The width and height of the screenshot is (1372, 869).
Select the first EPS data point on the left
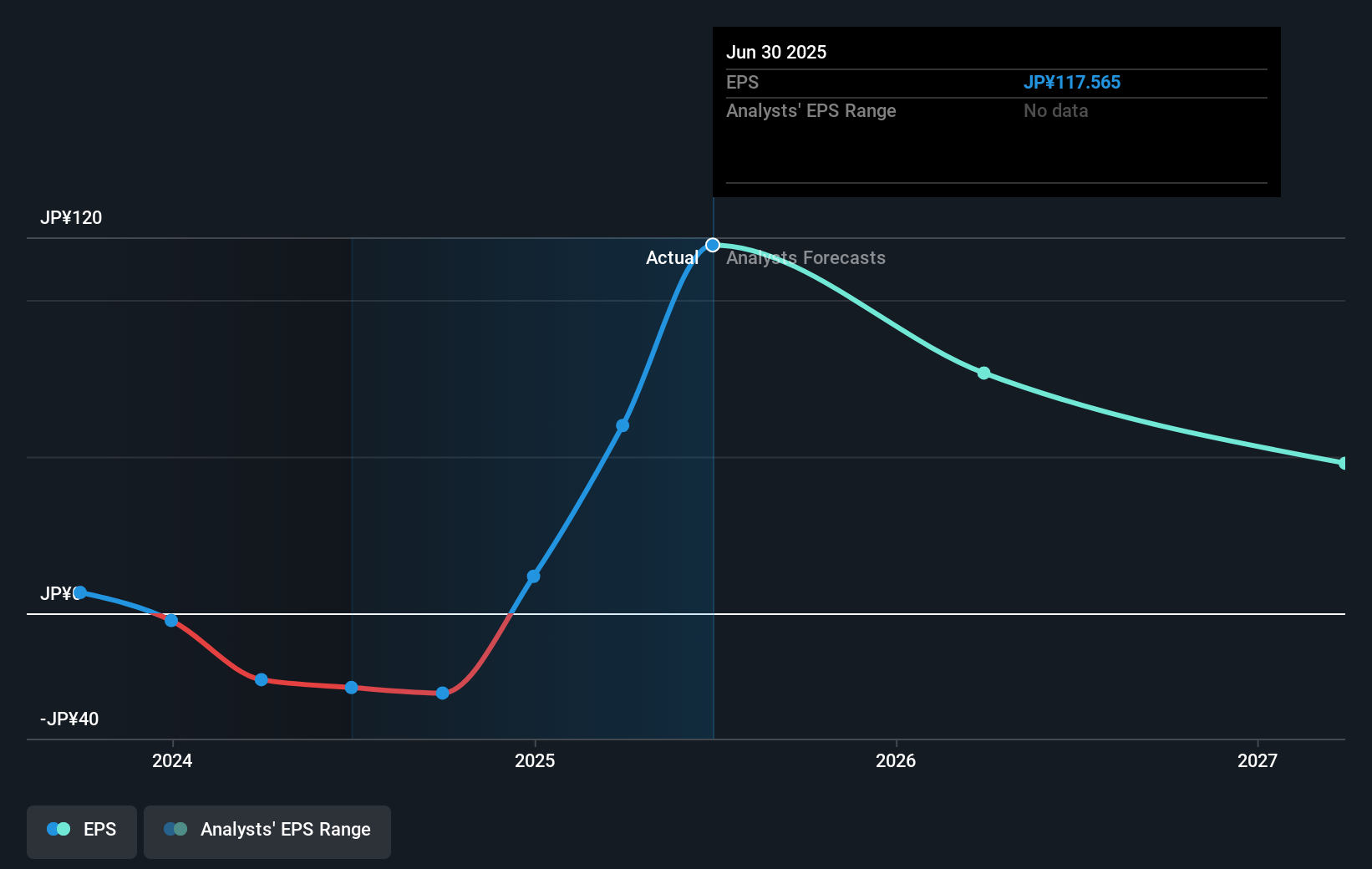click(79, 592)
